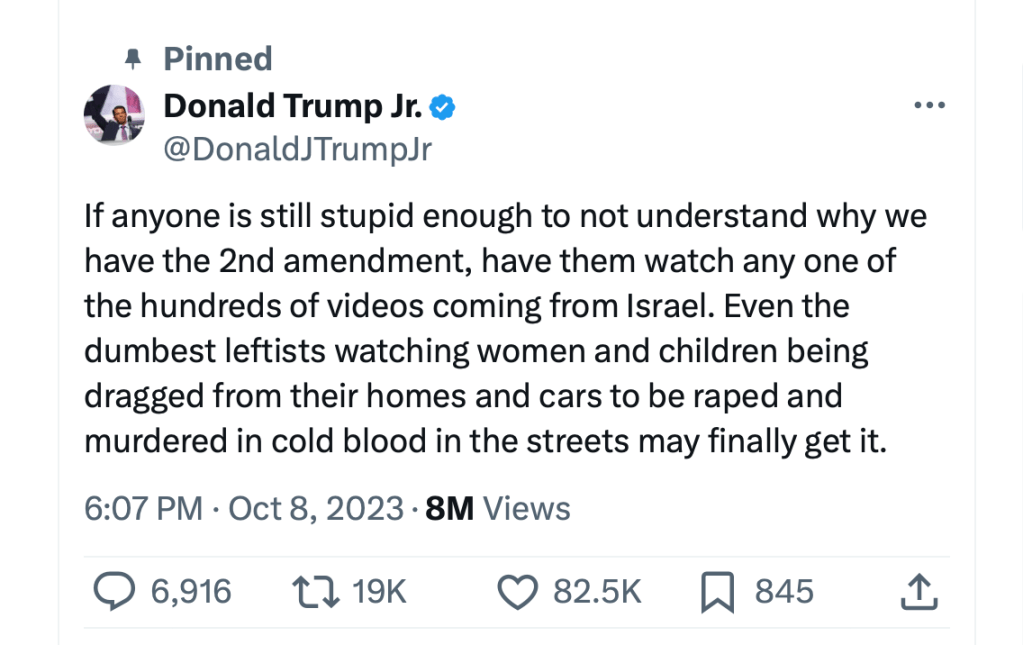Click the 845 bookmarks count

[x=784, y=591]
